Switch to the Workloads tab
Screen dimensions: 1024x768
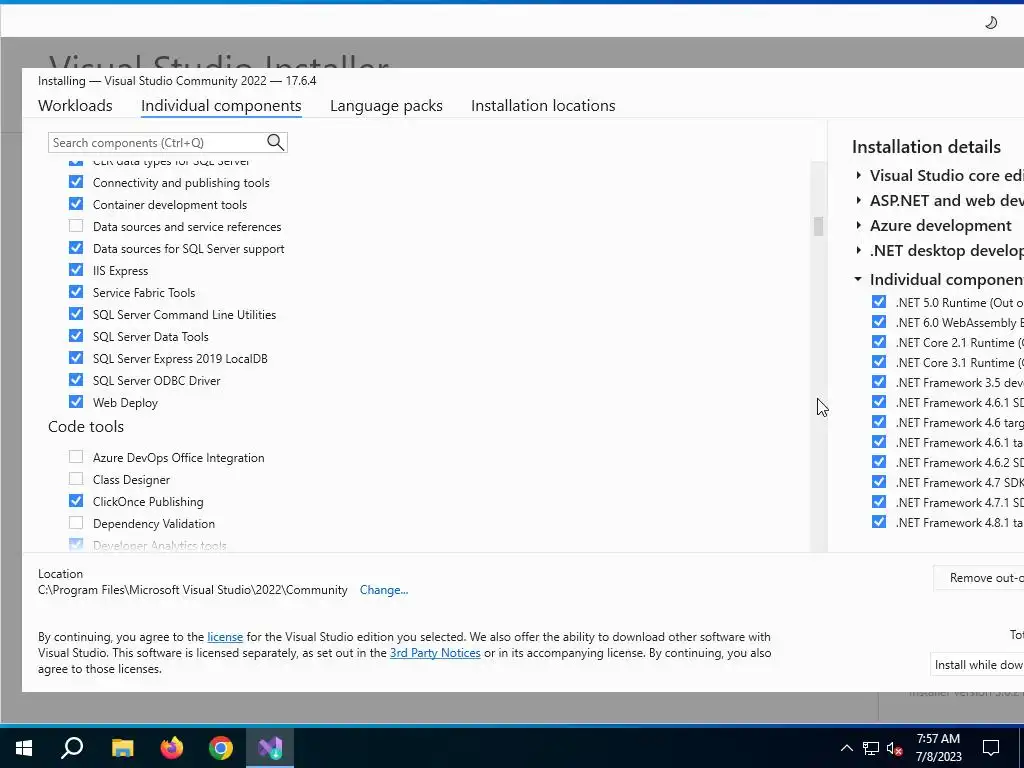[75, 106]
